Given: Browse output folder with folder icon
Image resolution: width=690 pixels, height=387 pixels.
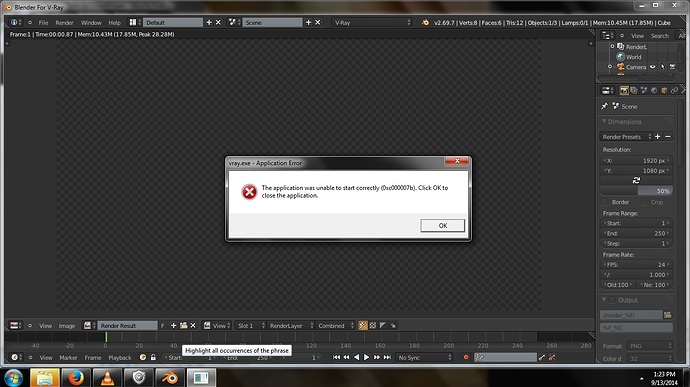Looking at the screenshot, I should [668, 315].
